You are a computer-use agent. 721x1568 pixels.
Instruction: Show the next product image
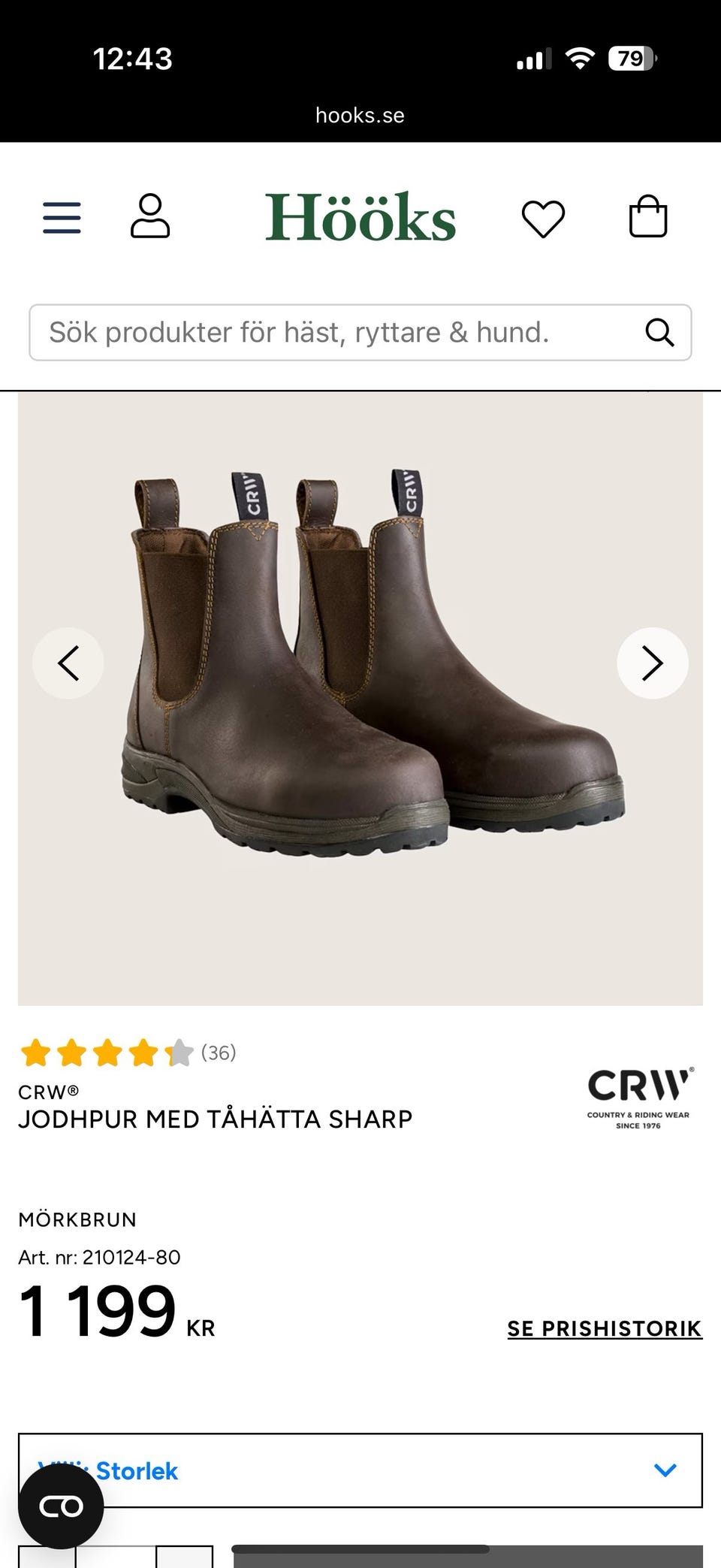652,663
